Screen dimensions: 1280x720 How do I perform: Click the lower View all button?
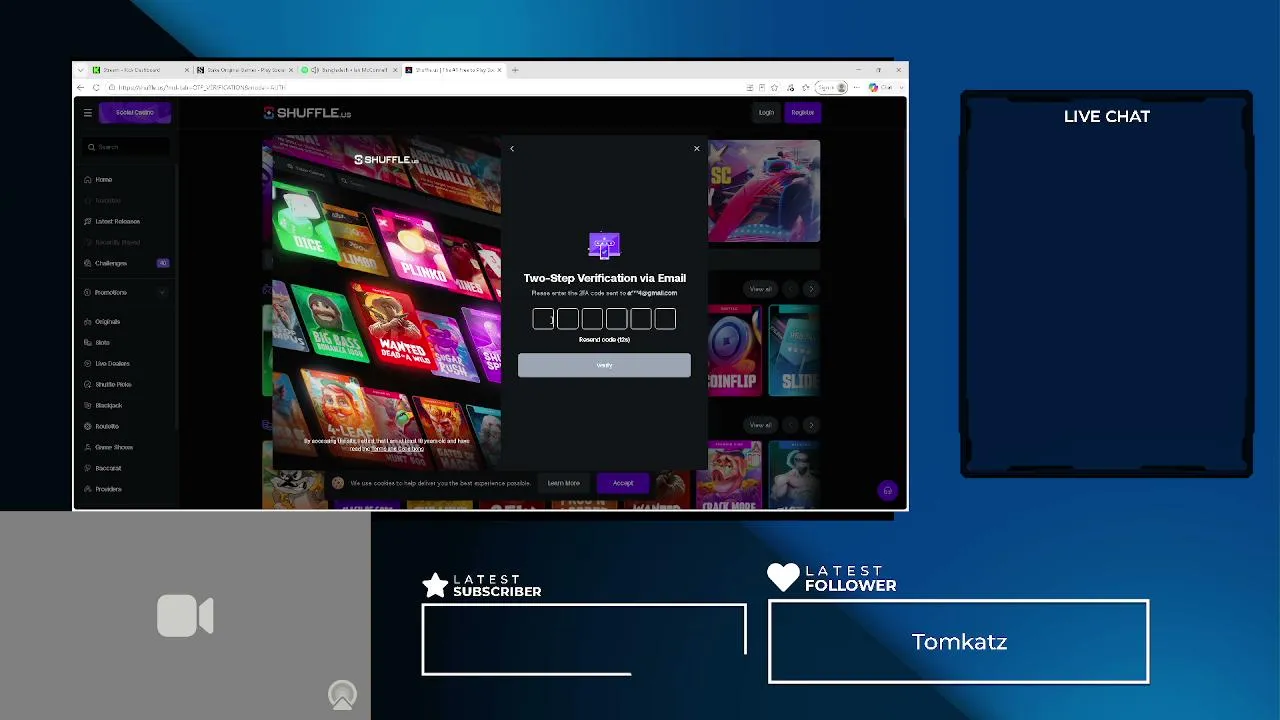point(761,425)
